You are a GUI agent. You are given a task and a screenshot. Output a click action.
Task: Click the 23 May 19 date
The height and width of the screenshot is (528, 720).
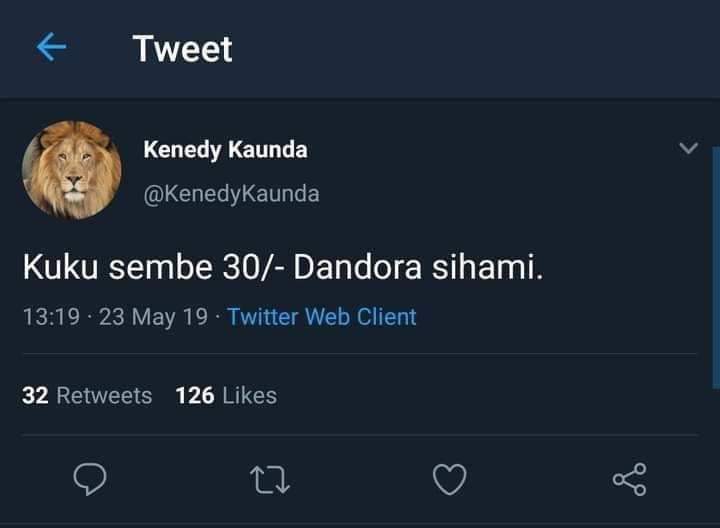pyautogui.click(x=153, y=317)
